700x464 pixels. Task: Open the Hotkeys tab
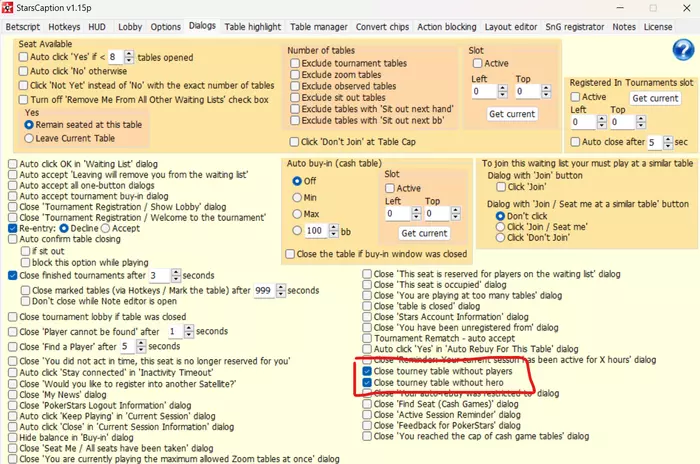[x=64, y=27]
